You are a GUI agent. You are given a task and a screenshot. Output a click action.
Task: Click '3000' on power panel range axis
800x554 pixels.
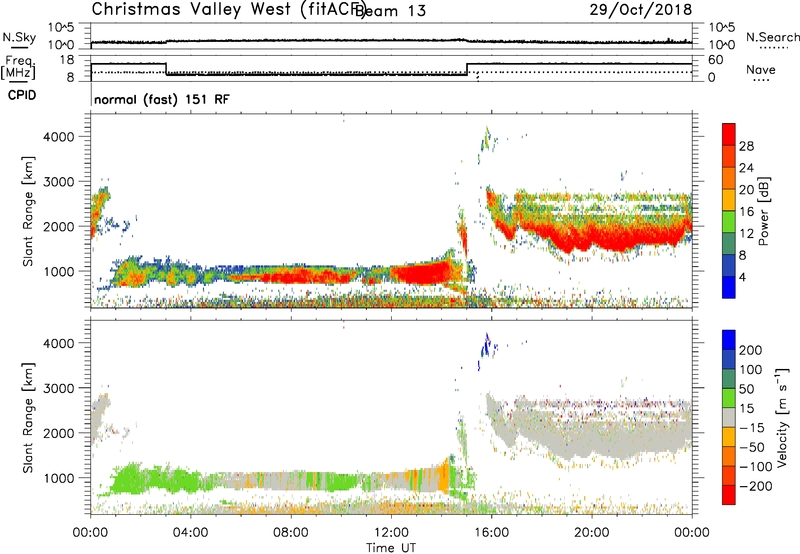[x=58, y=182]
